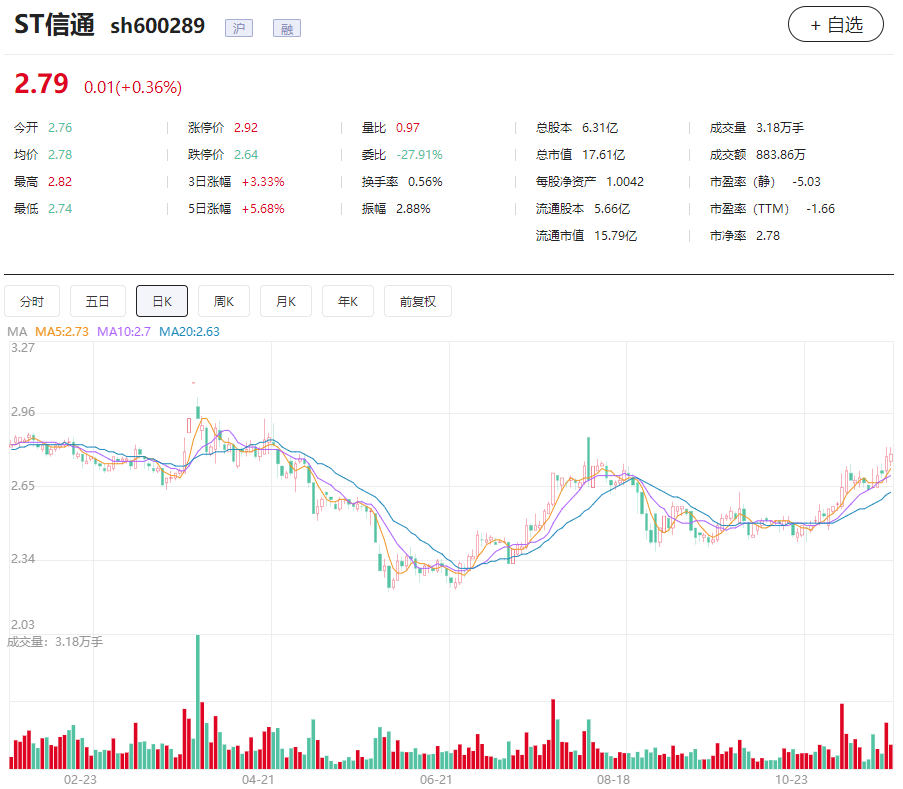Click the 沪 exchange badge icon
903x789 pixels.
point(239,28)
